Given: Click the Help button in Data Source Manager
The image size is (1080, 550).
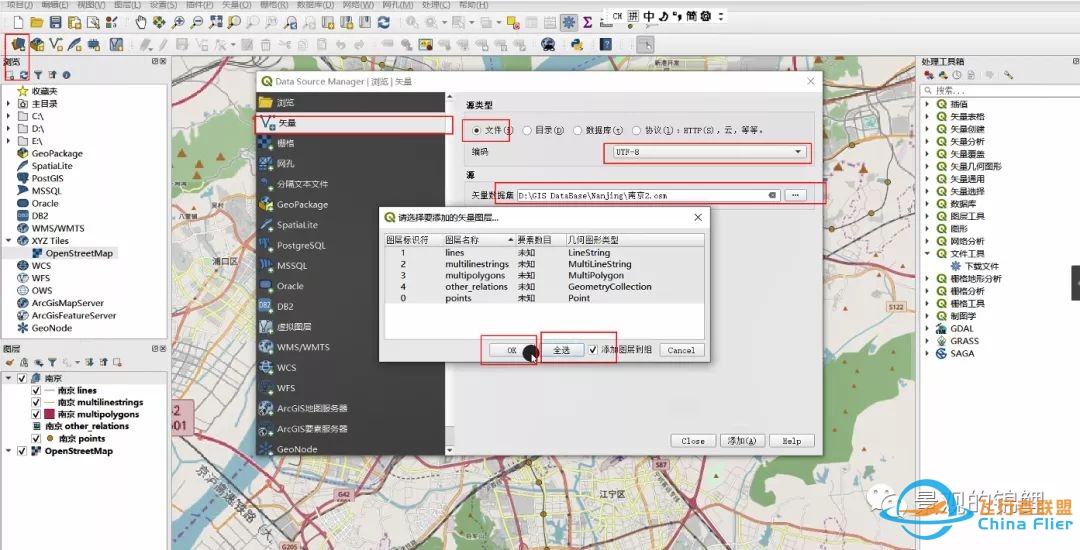Looking at the screenshot, I should (791, 441).
